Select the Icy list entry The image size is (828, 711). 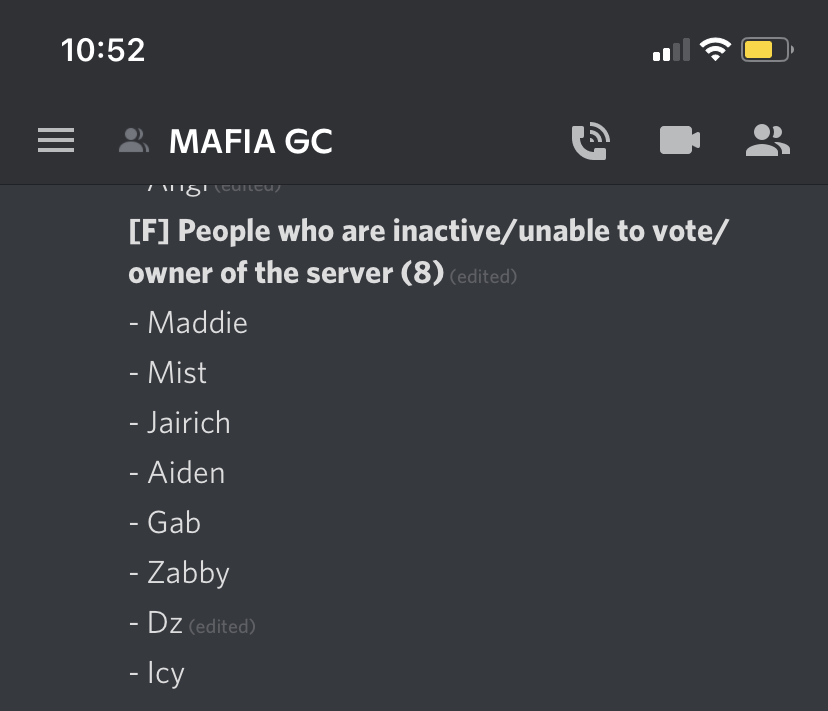tap(157, 673)
